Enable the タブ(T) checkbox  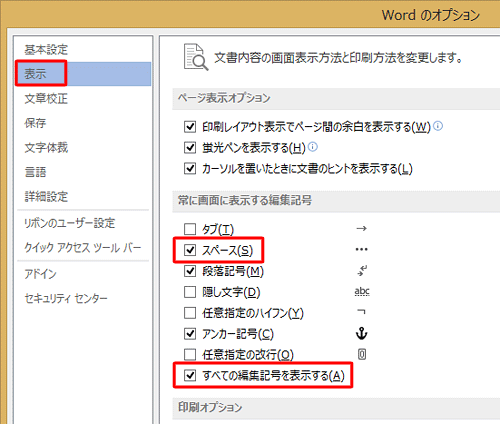click(x=190, y=229)
